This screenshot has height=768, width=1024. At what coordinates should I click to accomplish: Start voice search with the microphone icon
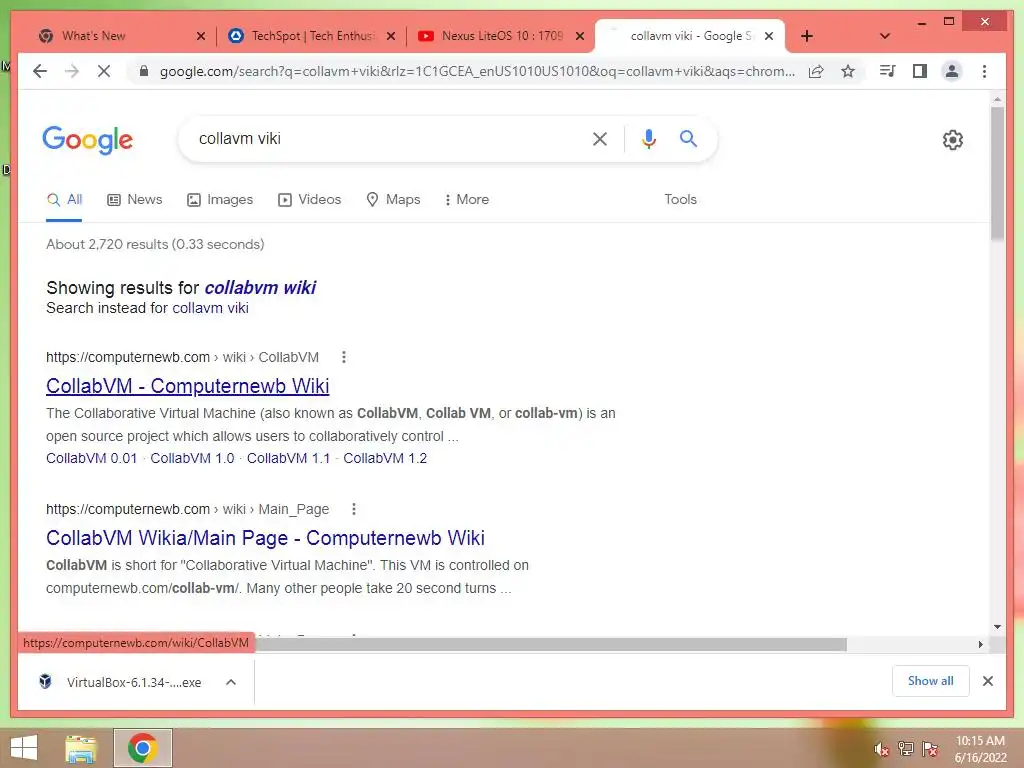648,138
